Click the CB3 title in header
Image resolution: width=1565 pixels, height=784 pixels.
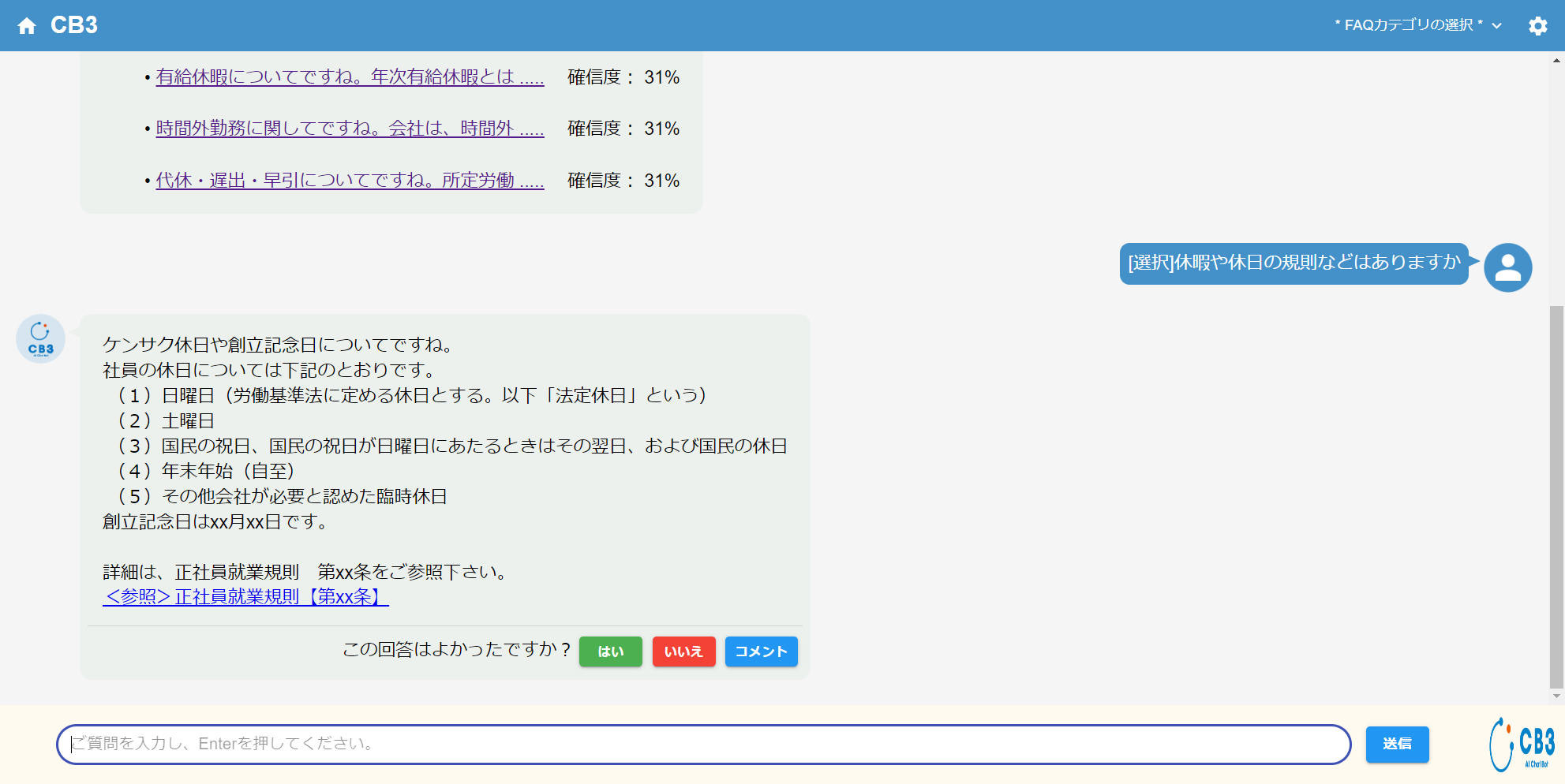click(74, 25)
